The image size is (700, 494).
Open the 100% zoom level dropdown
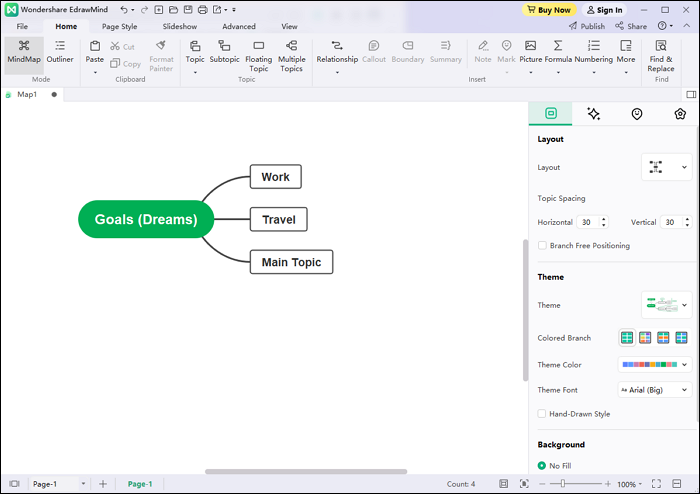point(629,484)
